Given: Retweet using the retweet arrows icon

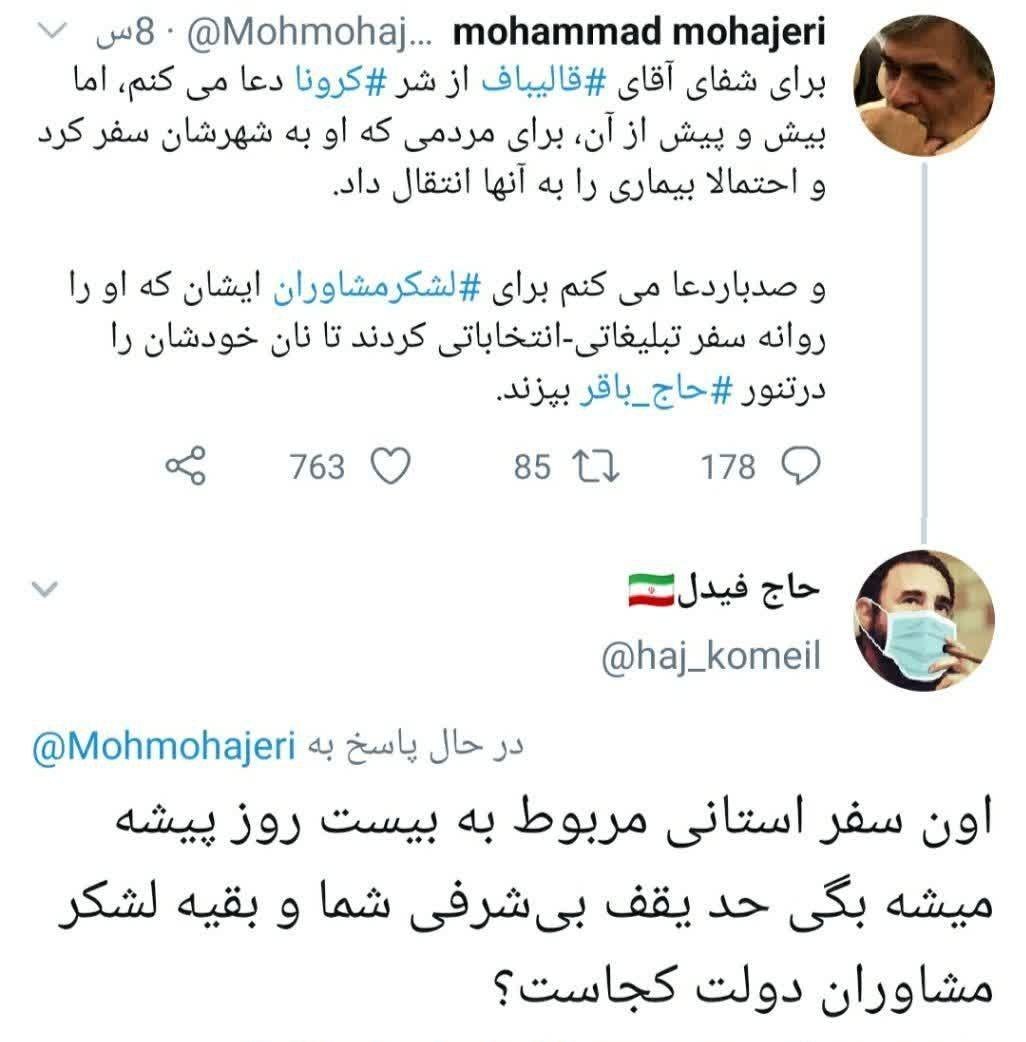Looking at the screenshot, I should 594,466.
